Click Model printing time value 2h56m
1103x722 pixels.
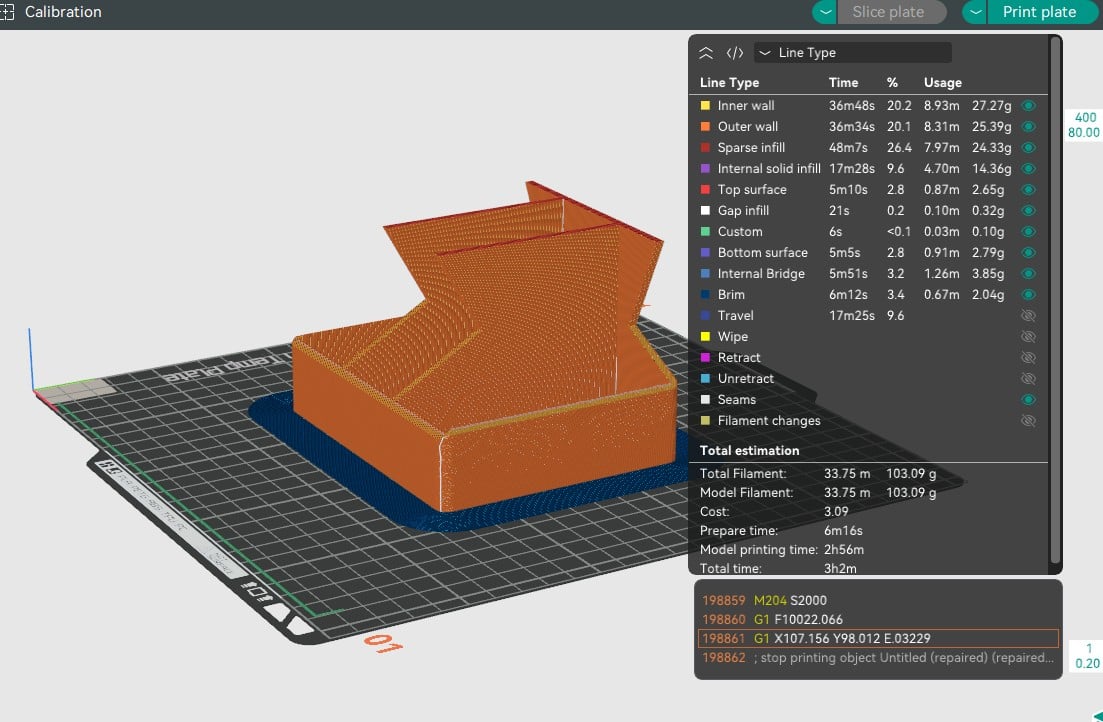pyautogui.click(x=843, y=550)
